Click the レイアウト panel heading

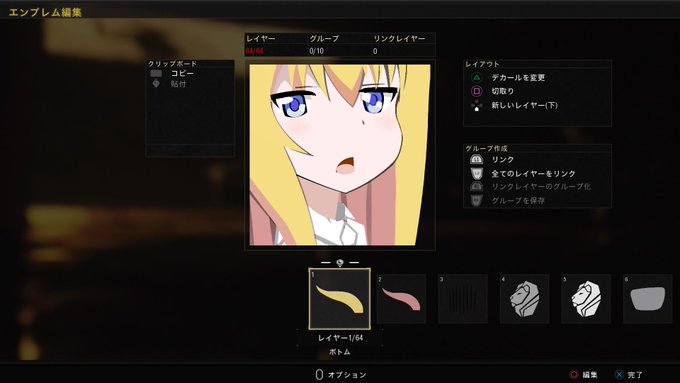[482, 64]
